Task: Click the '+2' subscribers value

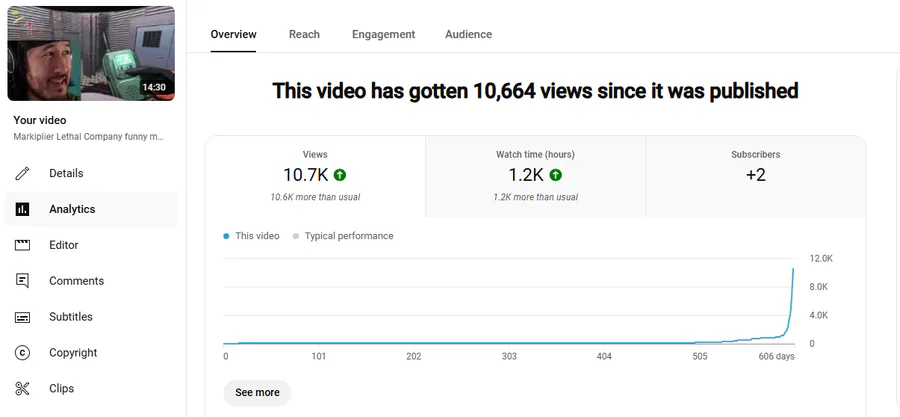Action: point(755,174)
